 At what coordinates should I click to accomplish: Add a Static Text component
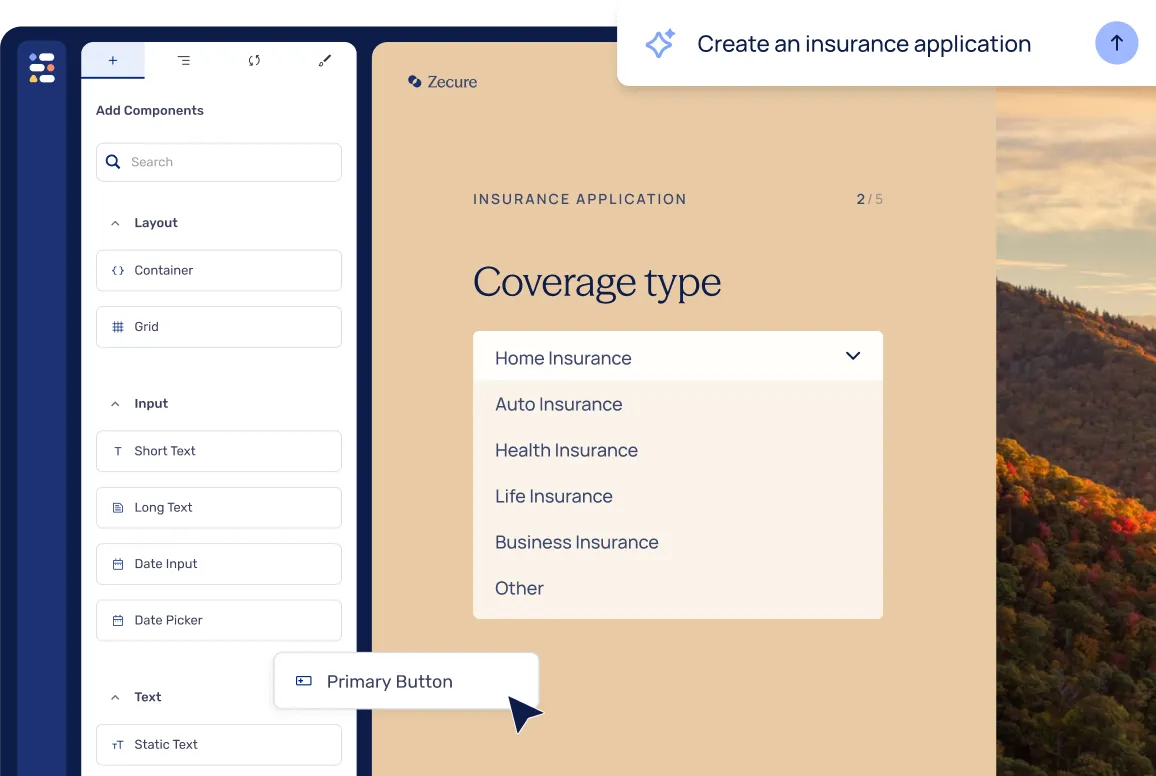tap(219, 745)
